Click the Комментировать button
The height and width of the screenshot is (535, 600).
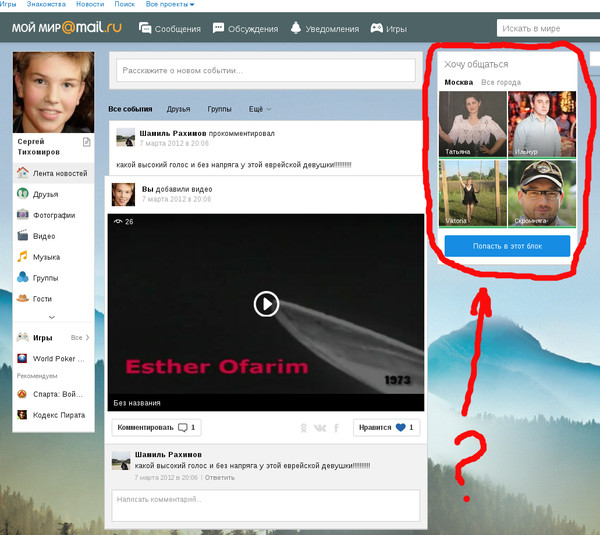(157, 427)
